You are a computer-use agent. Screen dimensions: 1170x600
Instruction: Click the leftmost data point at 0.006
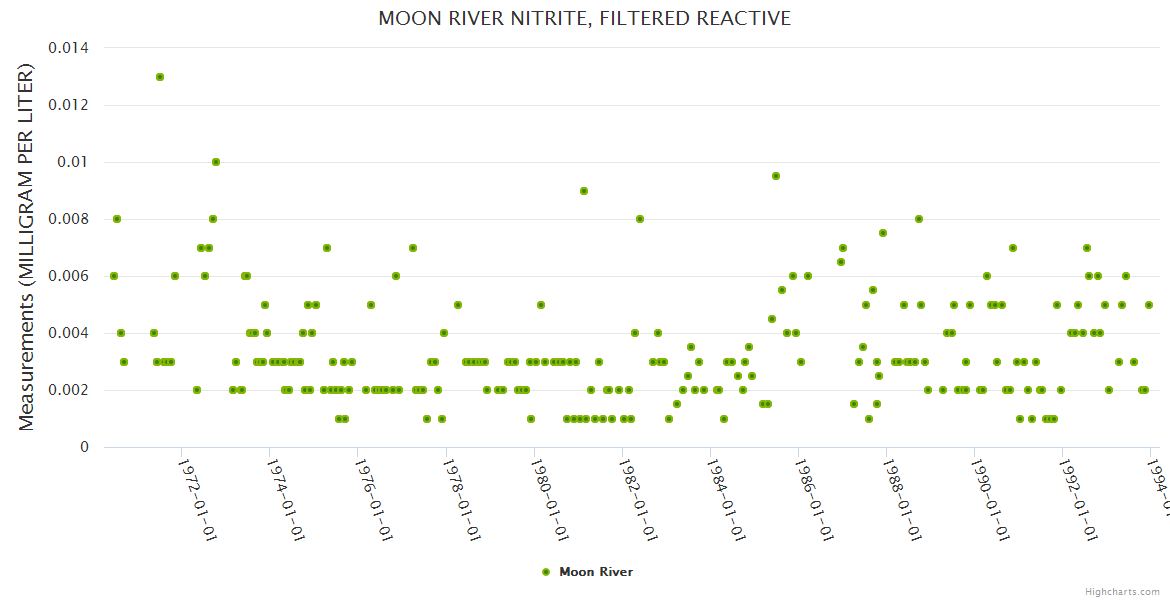[114, 276]
